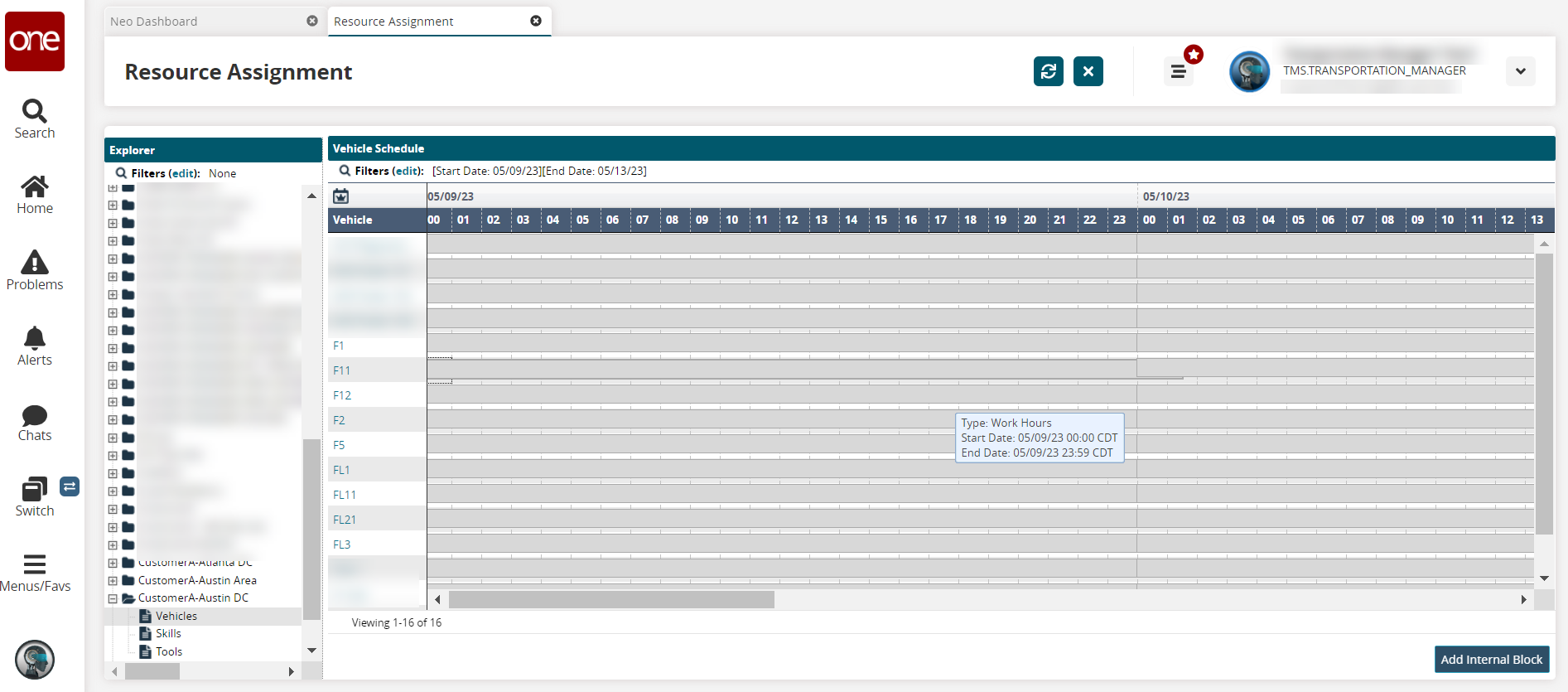Click the Switch windows icon

[35, 497]
